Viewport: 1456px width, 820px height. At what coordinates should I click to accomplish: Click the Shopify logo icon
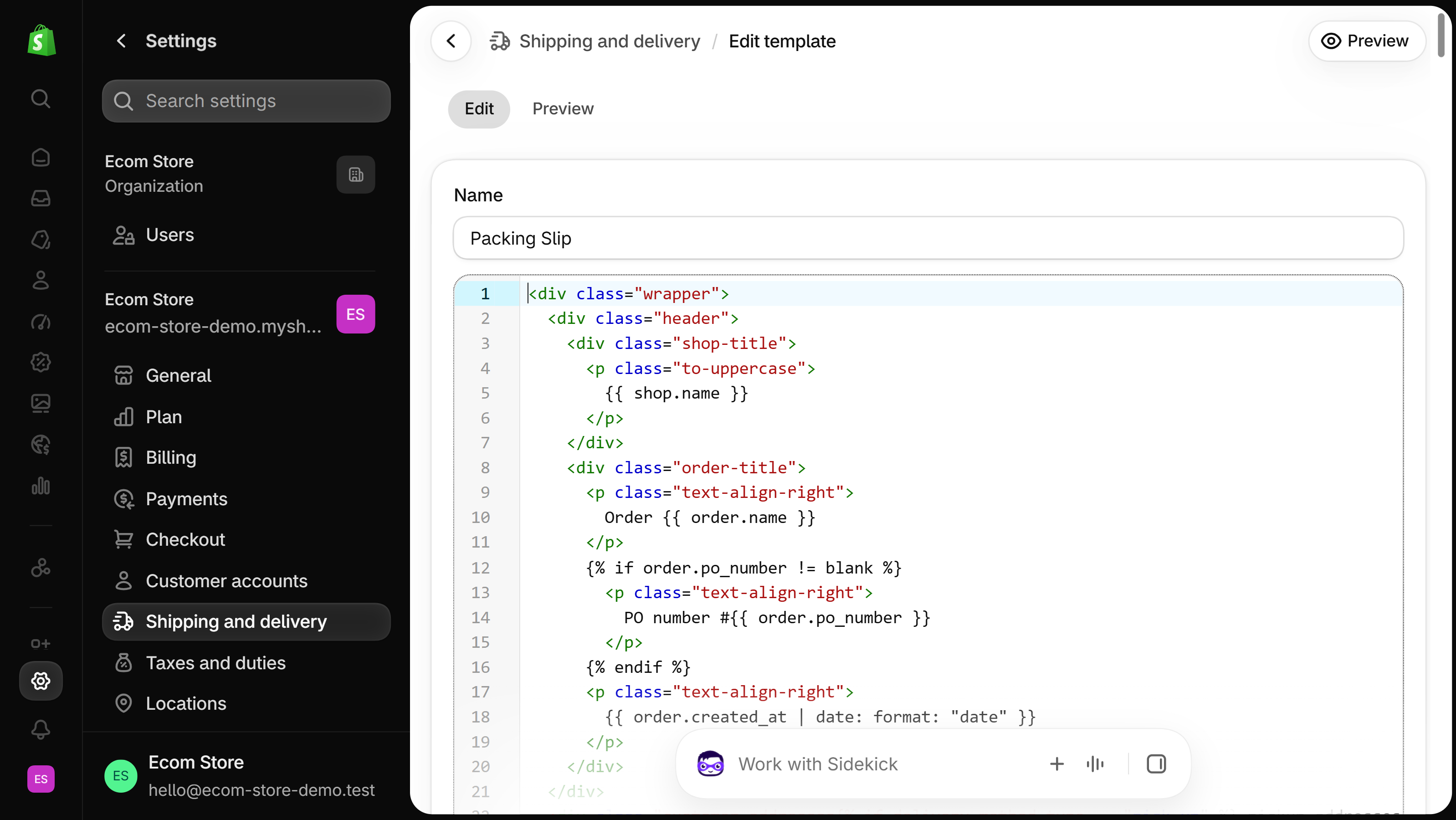pyautogui.click(x=41, y=41)
